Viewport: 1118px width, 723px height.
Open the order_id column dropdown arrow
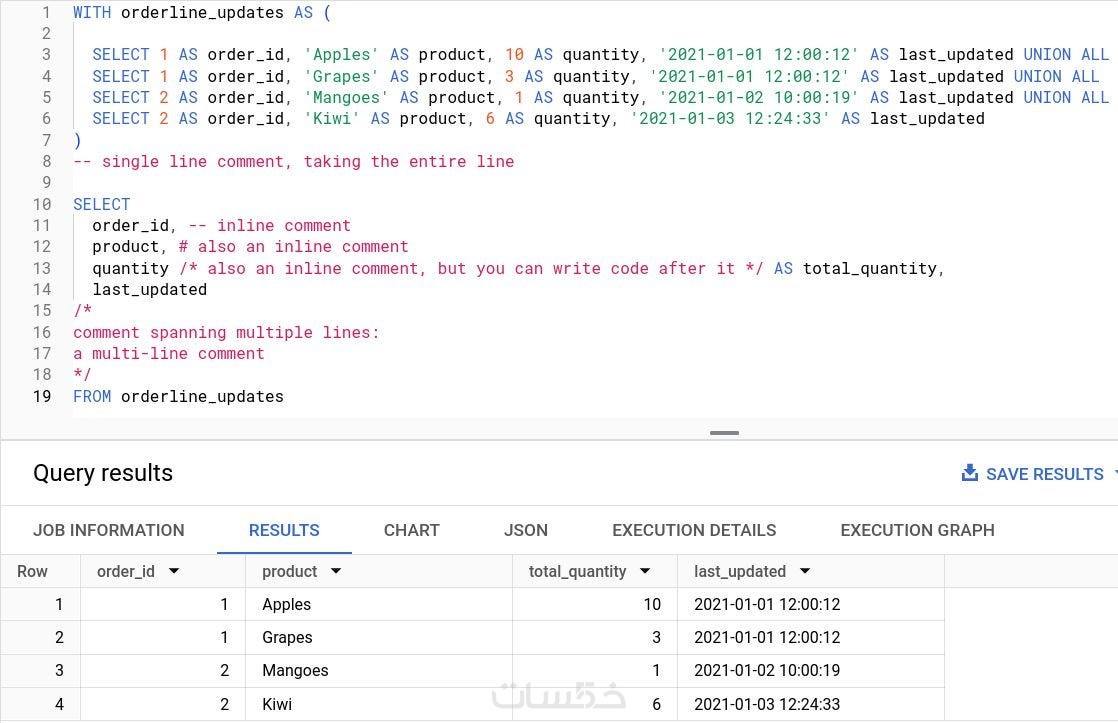point(174,571)
